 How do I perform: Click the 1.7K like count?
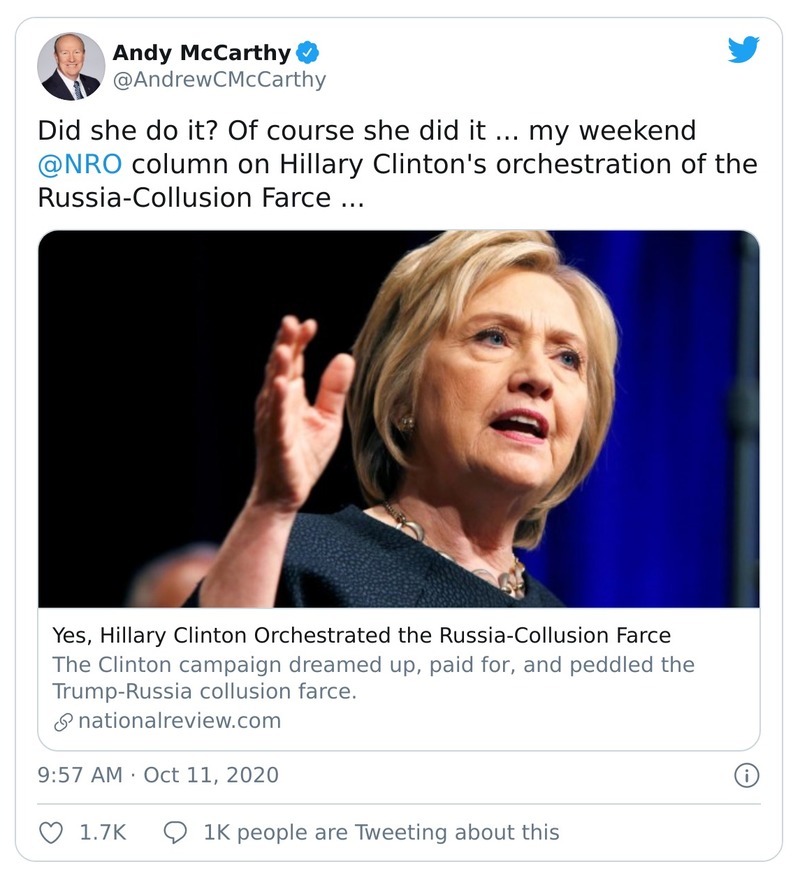click(103, 832)
